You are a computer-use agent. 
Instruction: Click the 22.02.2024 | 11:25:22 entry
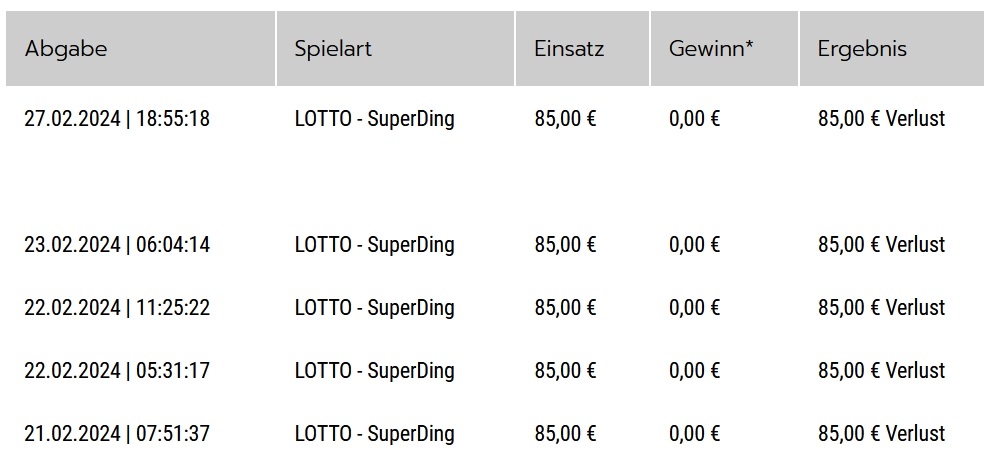click(x=117, y=307)
